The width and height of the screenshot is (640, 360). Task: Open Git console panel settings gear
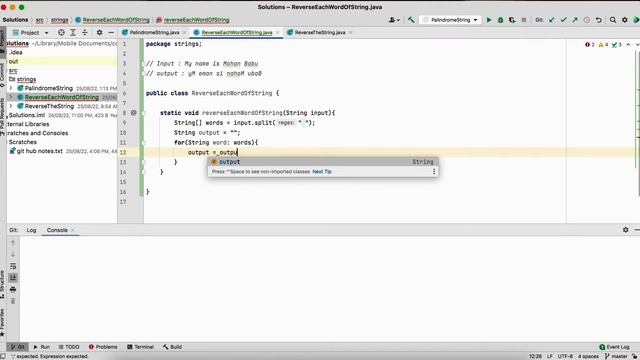click(625, 230)
